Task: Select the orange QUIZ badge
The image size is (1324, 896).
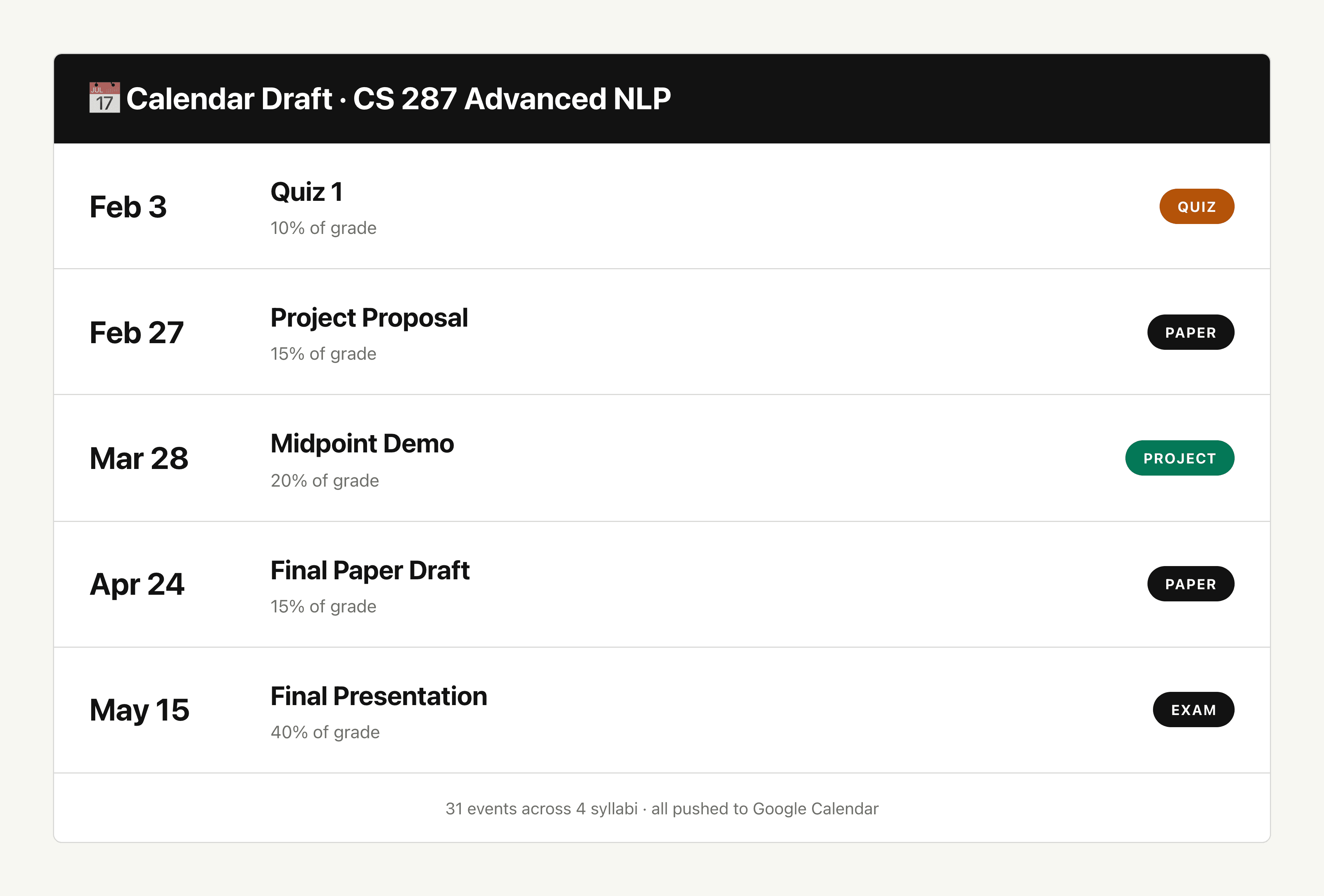Action: click(1196, 206)
